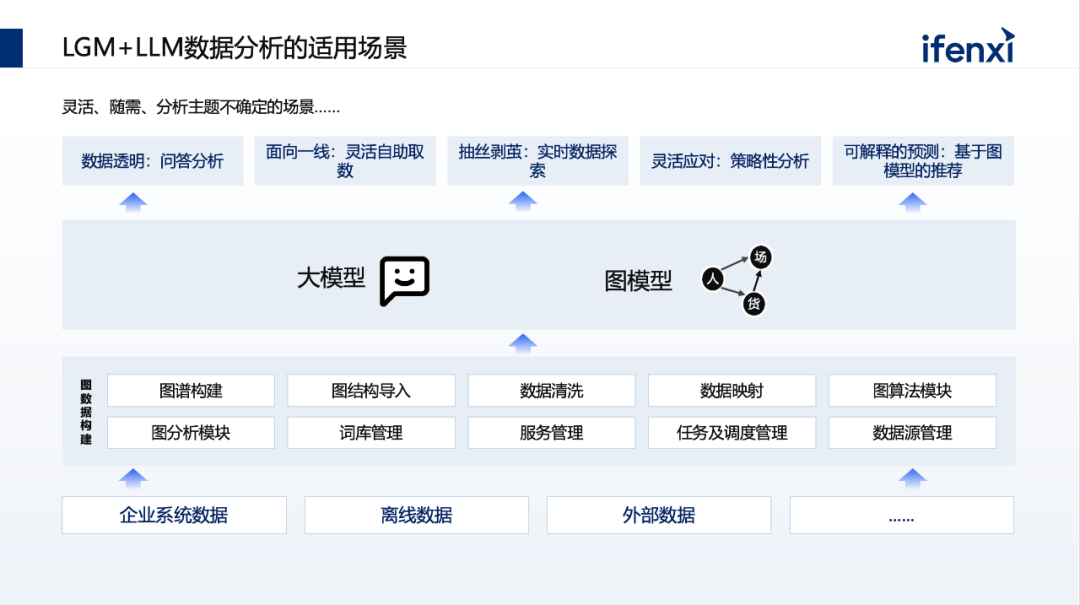
Task: Click the 外部数据 source box
Action: point(658,515)
